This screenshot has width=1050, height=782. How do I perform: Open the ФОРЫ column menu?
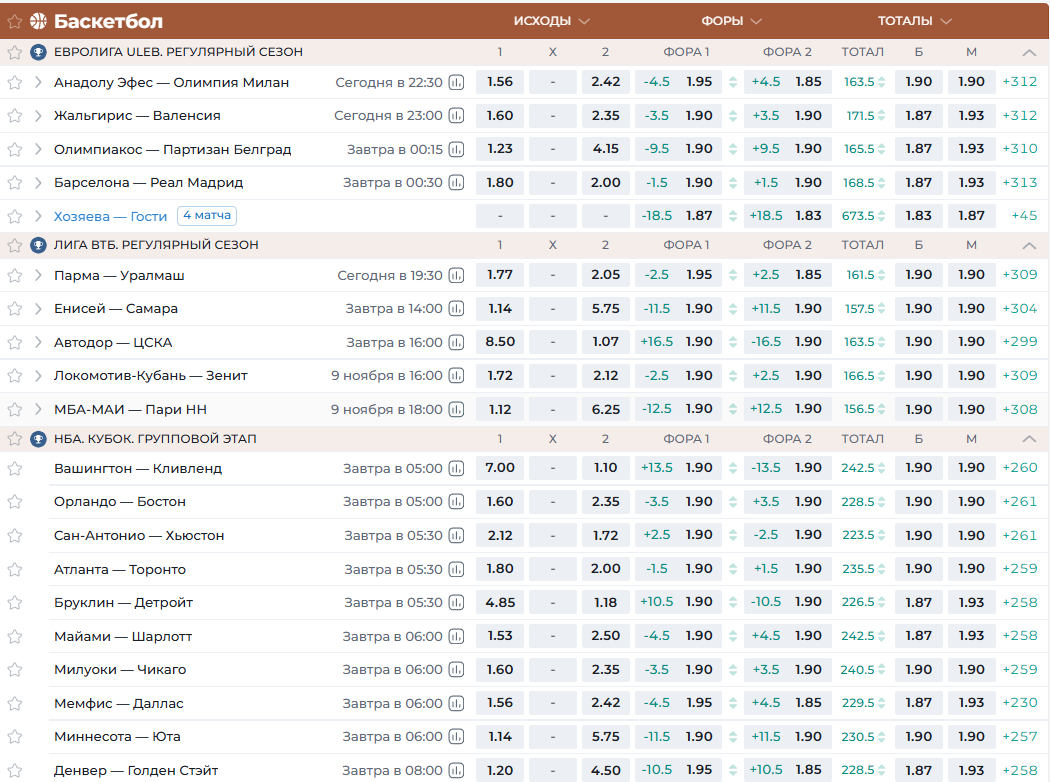point(732,21)
